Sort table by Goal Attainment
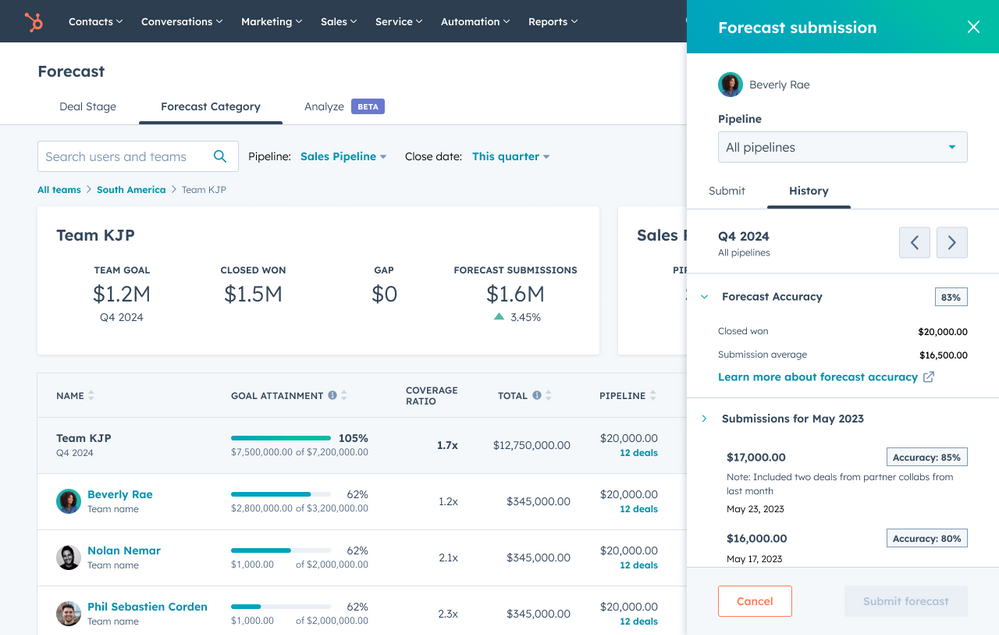 tap(344, 396)
